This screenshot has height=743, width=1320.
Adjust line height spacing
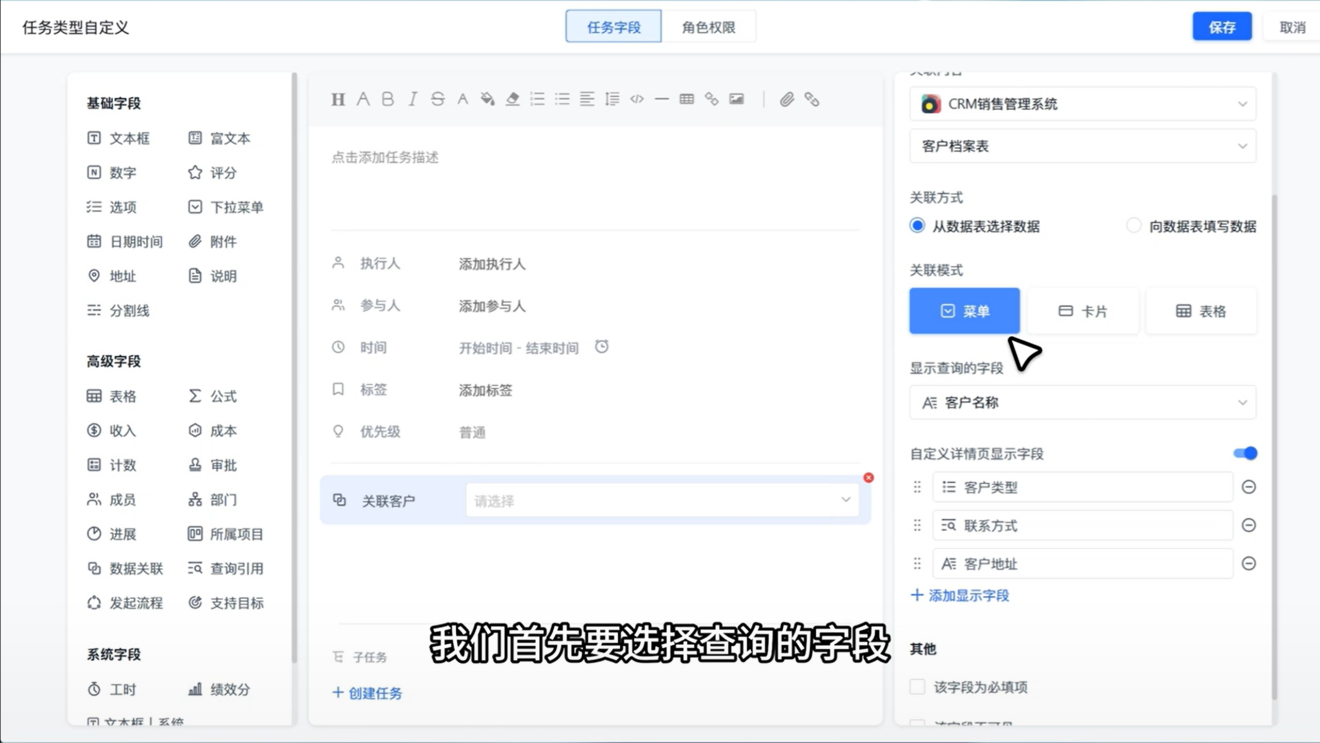(x=612, y=99)
